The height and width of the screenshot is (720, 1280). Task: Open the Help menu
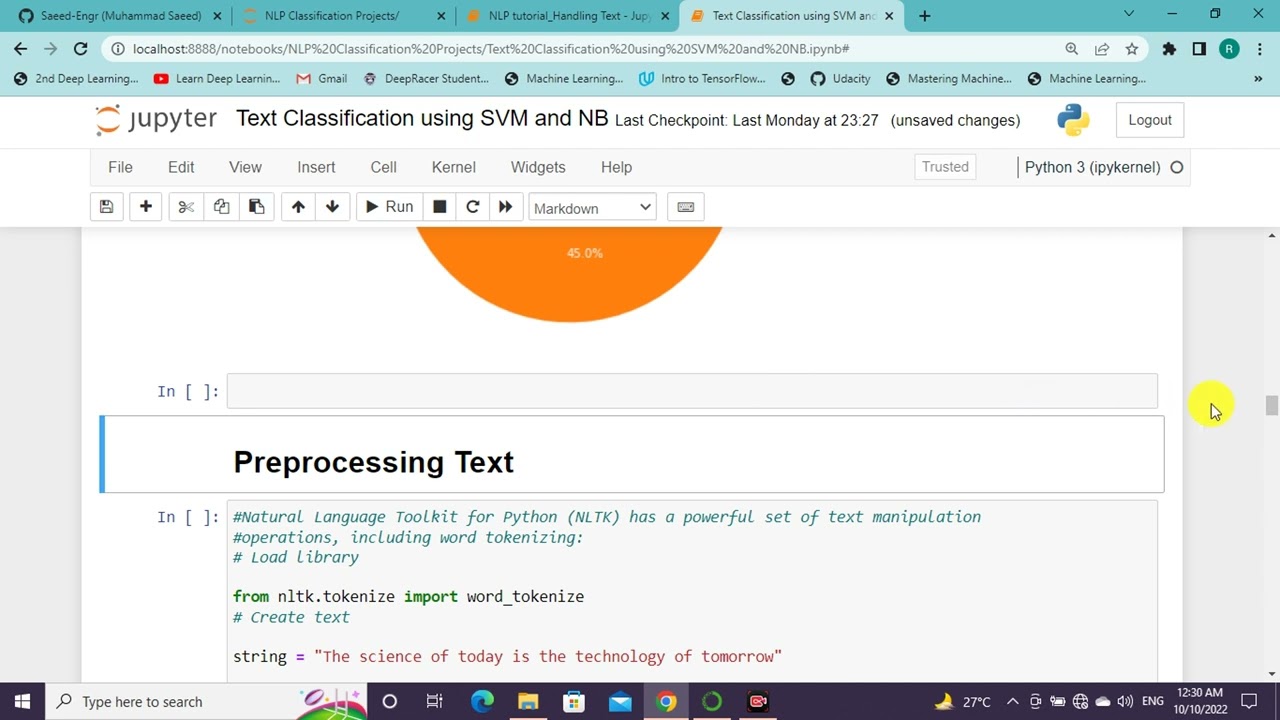click(x=616, y=167)
